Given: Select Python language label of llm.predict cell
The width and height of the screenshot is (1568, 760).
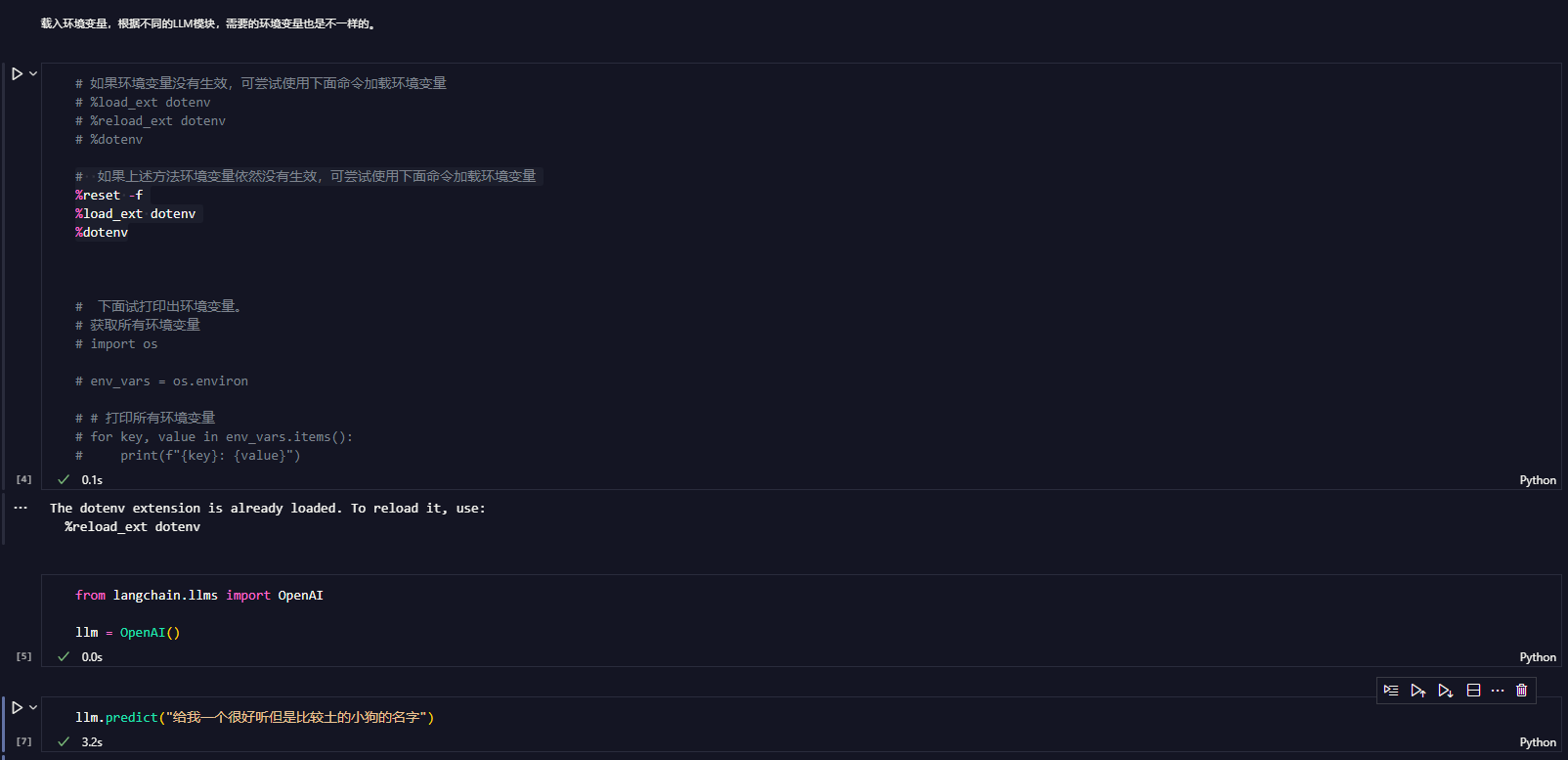Looking at the screenshot, I should coord(1538,742).
